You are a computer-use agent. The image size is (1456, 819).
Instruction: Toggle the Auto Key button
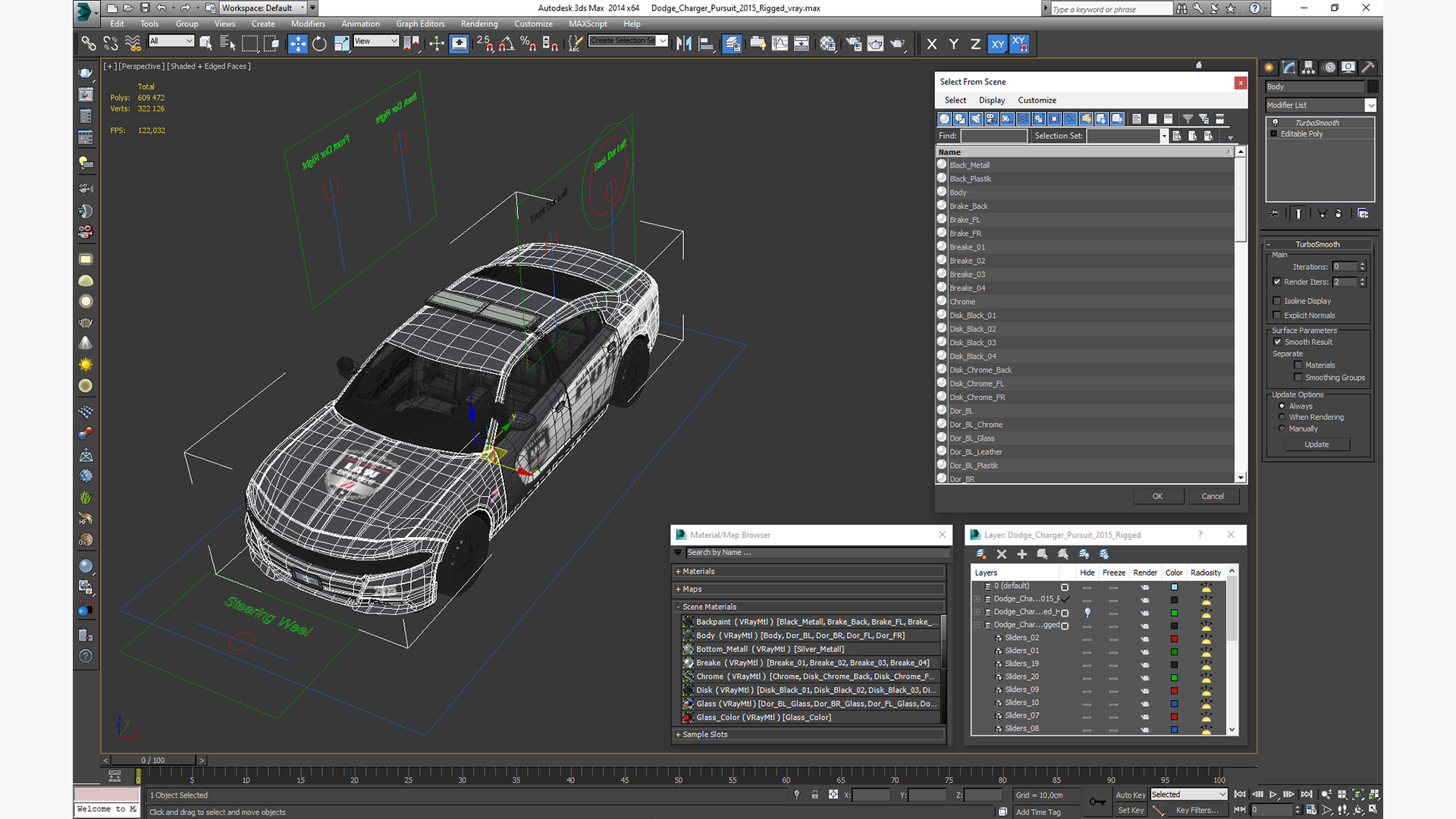pos(1130,795)
